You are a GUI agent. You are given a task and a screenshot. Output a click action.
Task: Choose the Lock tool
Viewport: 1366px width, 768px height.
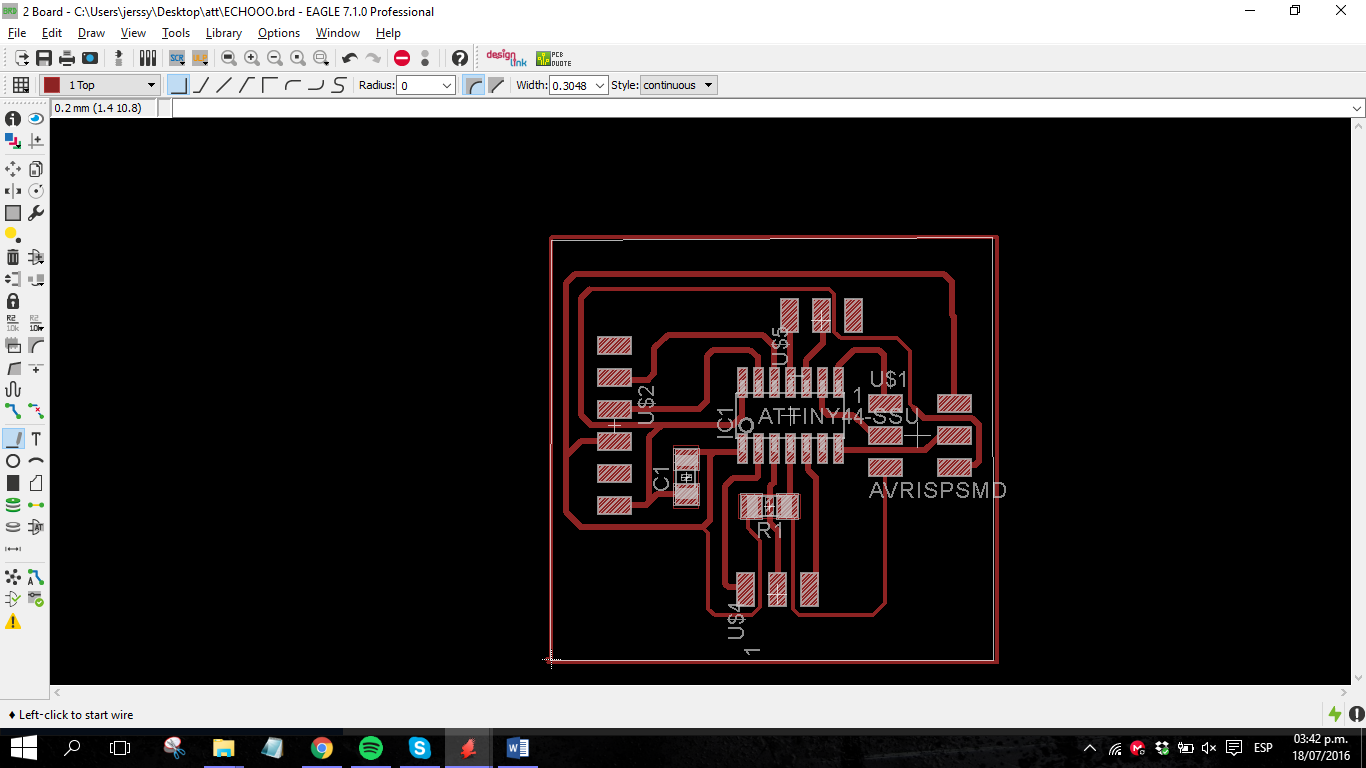[x=13, y=301]
